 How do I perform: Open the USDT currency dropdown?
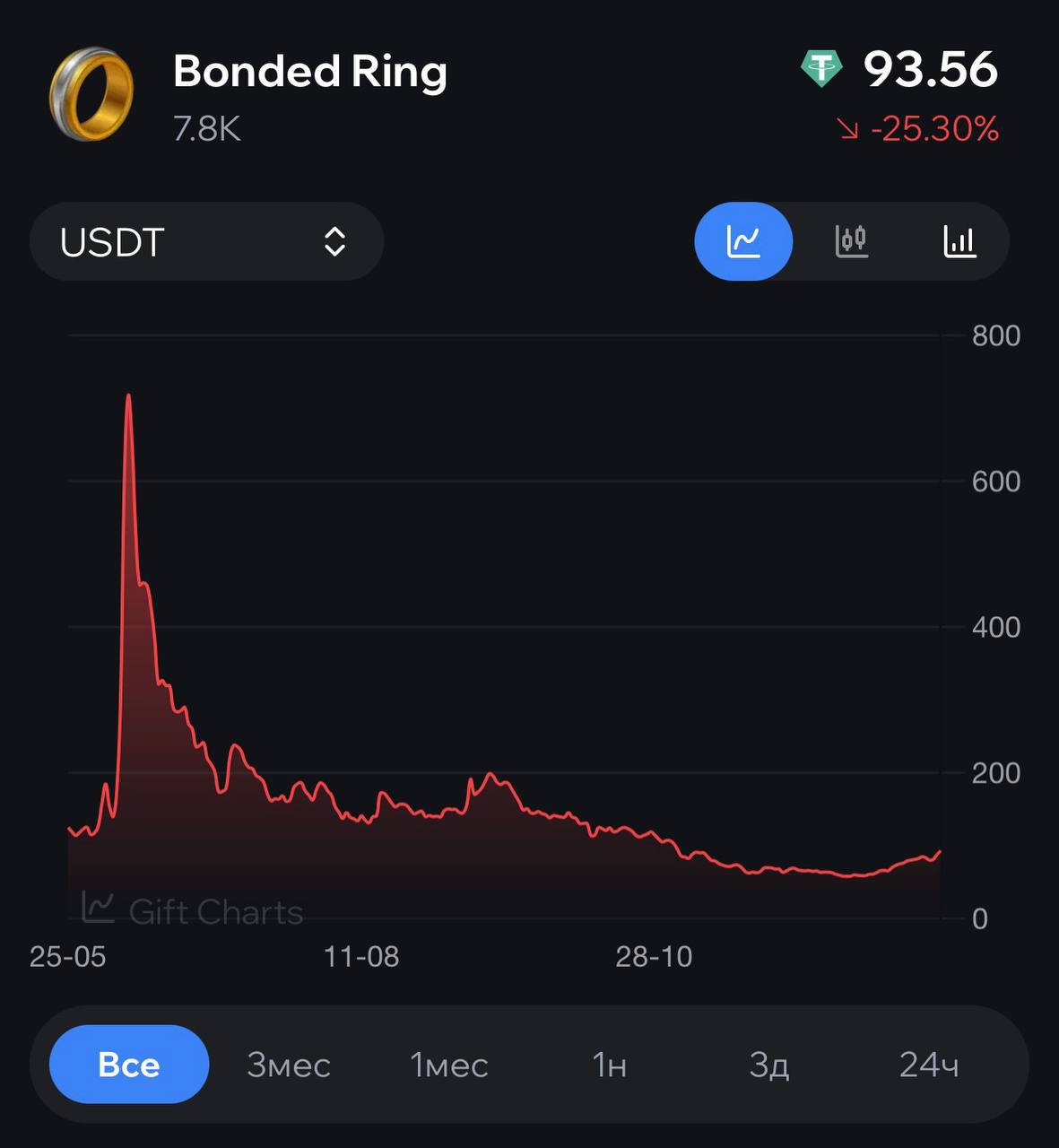tap(206, 242)
